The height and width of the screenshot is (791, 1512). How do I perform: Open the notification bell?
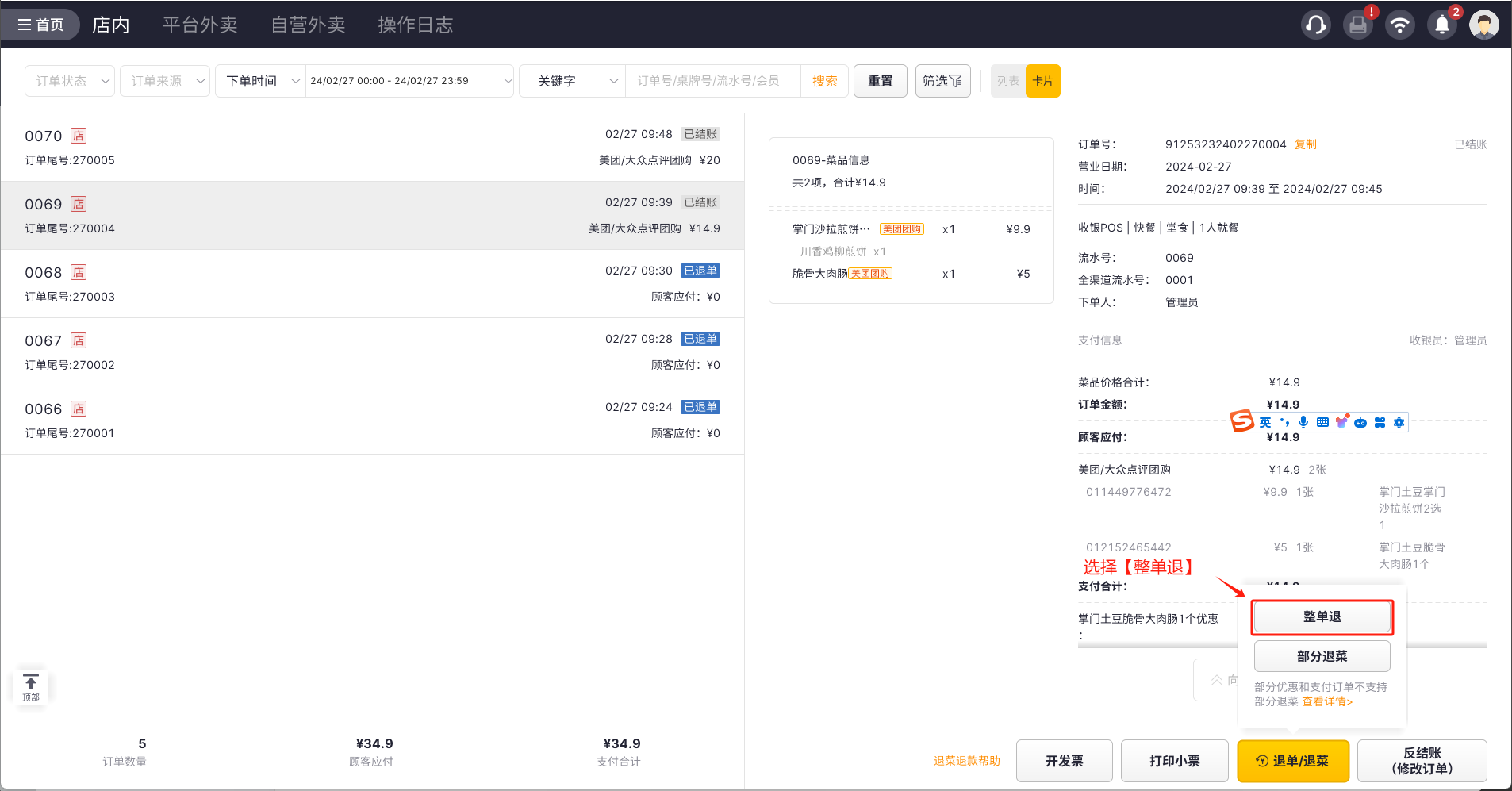(1441, 25)
